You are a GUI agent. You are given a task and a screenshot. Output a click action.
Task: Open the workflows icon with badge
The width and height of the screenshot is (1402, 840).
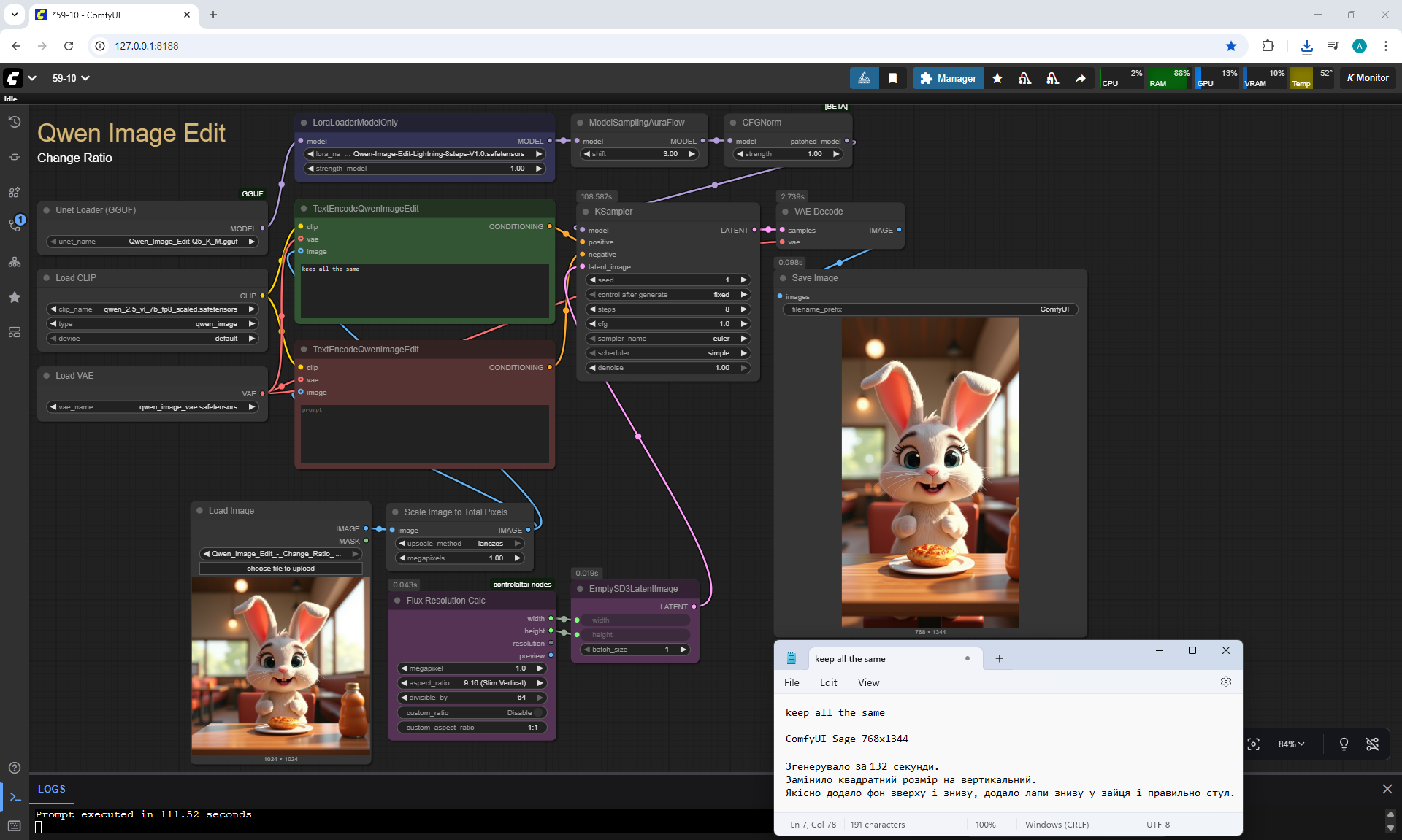(15, 226)
